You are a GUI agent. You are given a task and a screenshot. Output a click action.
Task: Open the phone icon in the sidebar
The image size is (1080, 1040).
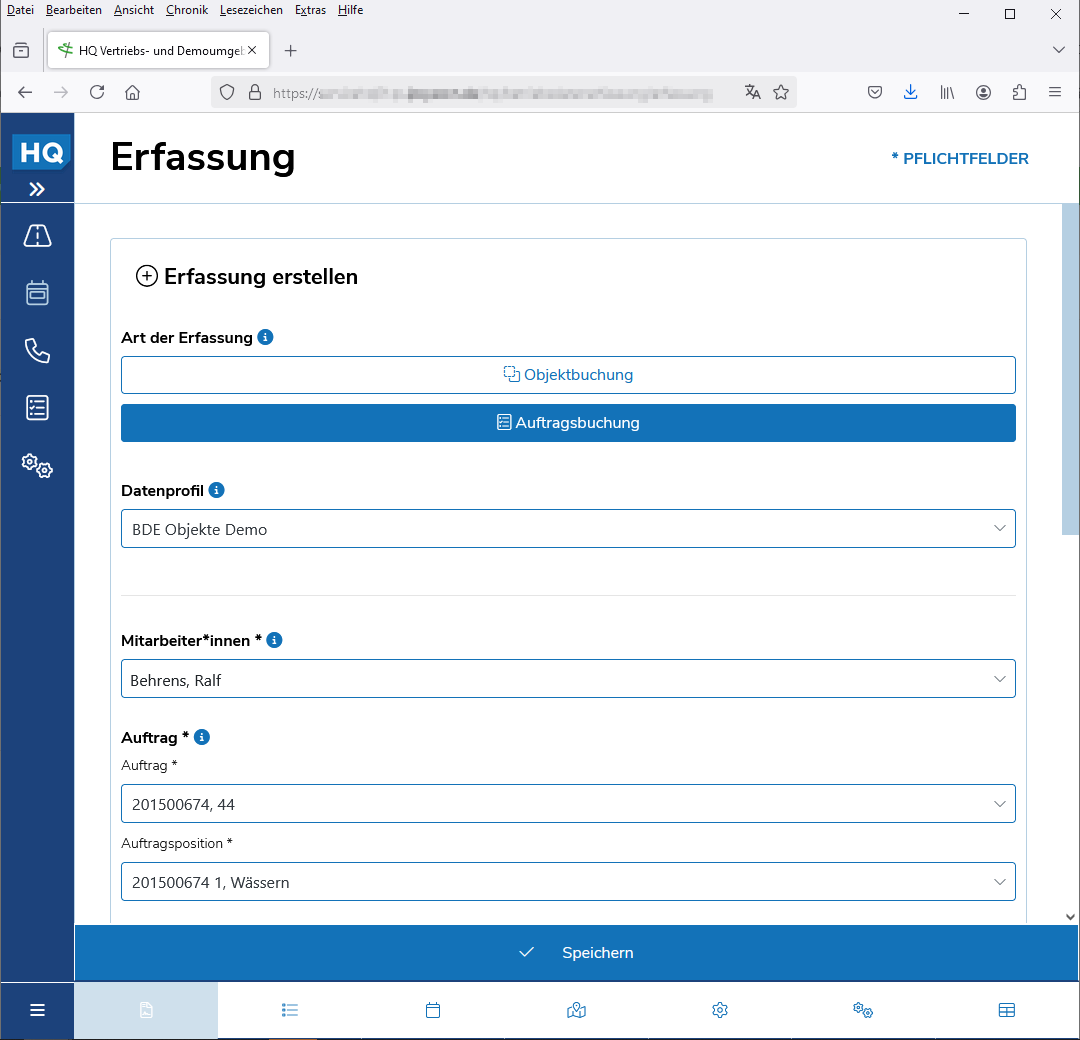[37, 351]
